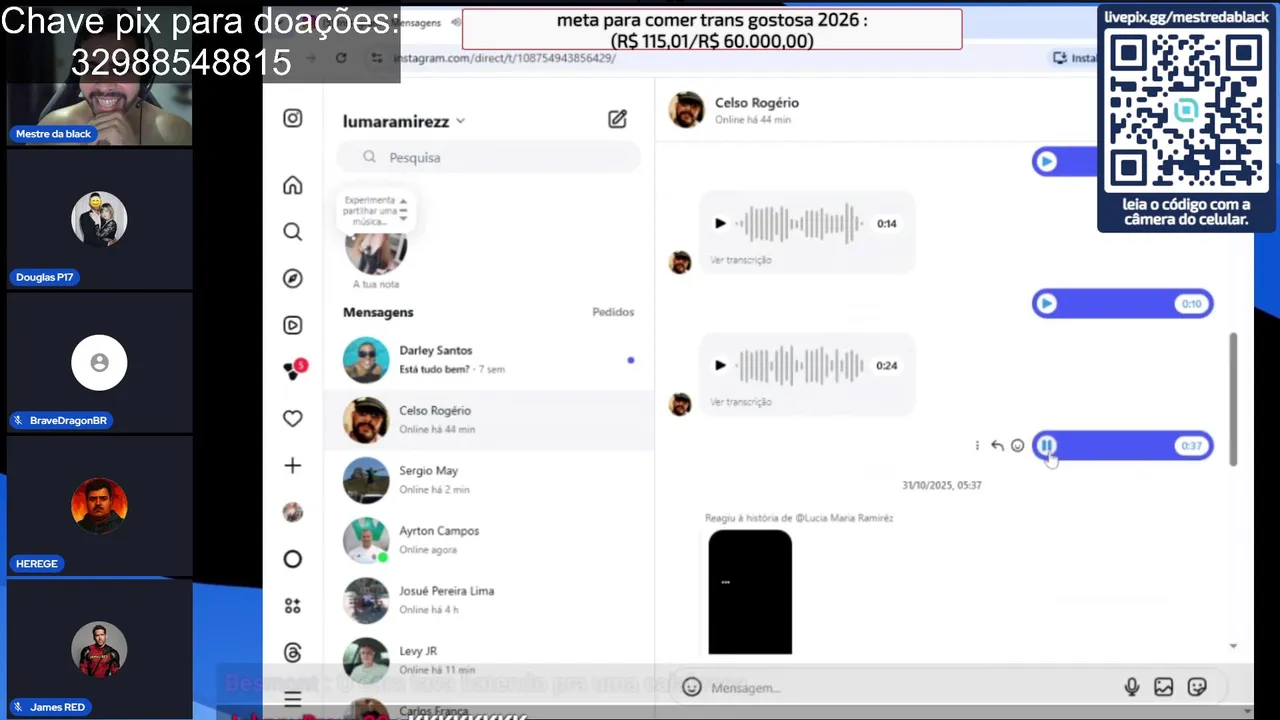This screenshot has width=1280, height=720.
Task: Click Douglas P17 participant tile
Action: click(99, 220)
